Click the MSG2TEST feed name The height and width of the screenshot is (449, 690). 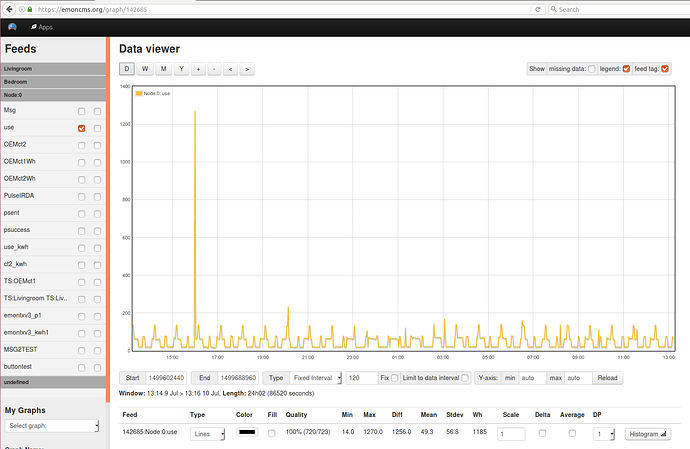[21, 350]
